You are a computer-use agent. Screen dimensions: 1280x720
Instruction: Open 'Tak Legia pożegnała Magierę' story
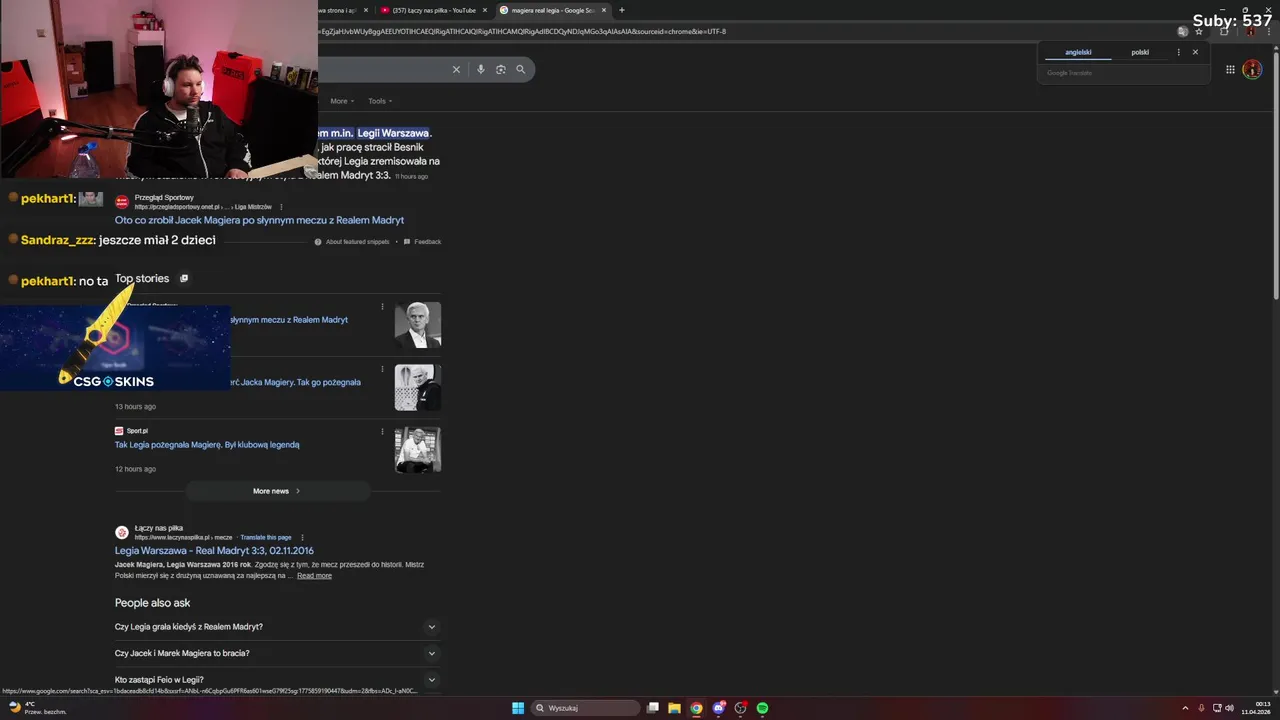click(x=207, y=445)
